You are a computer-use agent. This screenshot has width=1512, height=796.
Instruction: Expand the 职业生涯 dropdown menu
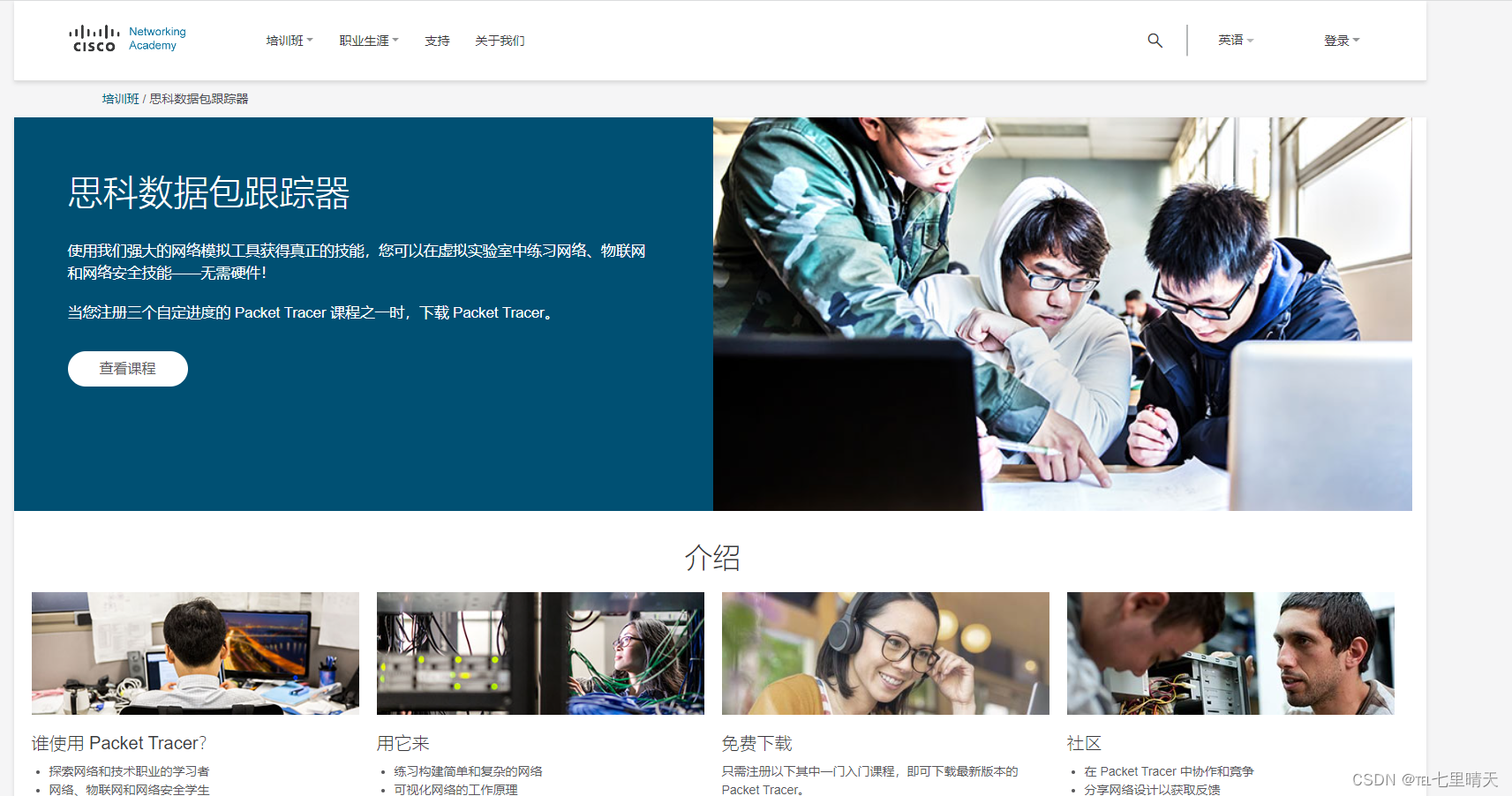pos(369,41)
